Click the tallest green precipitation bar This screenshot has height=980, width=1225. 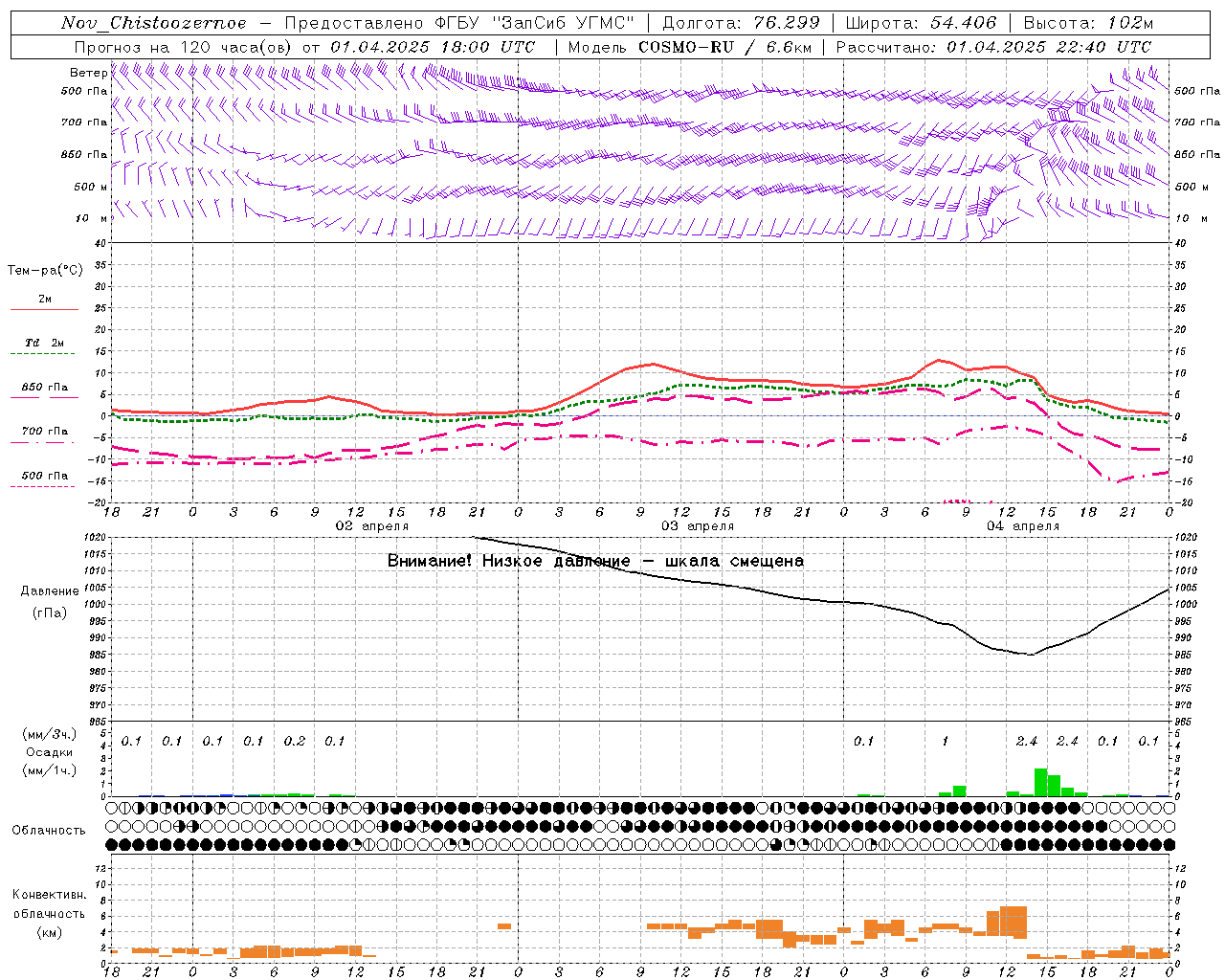1040,782
